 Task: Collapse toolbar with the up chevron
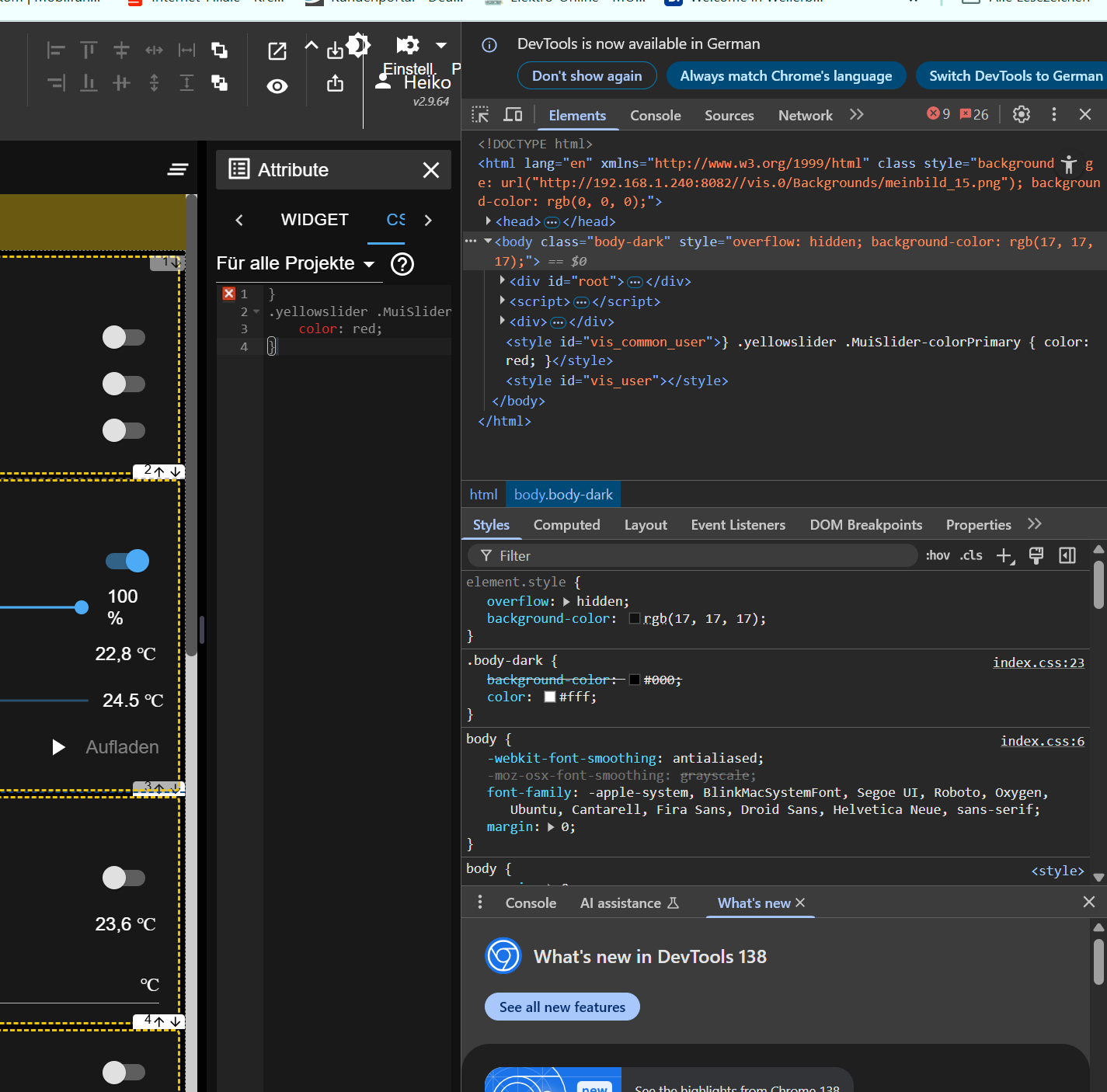pyautogui.click(x=312, y=45)
